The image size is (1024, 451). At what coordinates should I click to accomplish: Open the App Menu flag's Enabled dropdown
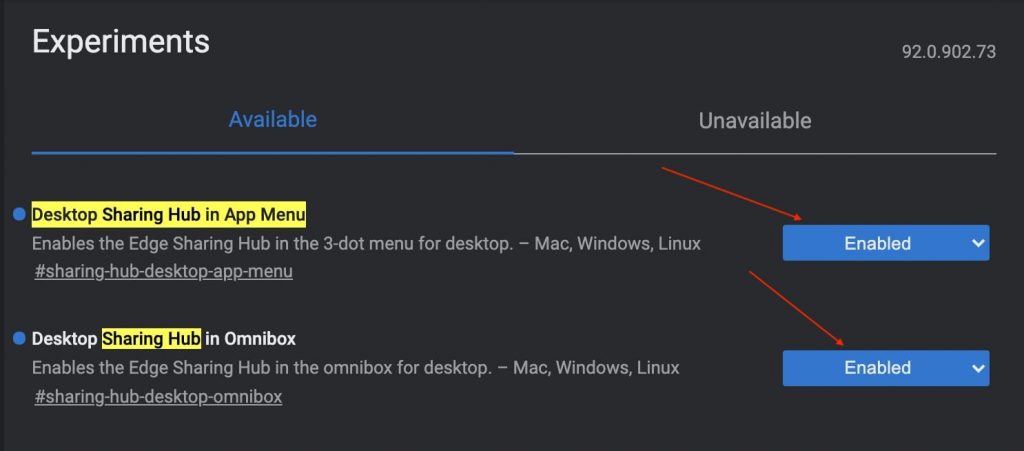point(886,243)
